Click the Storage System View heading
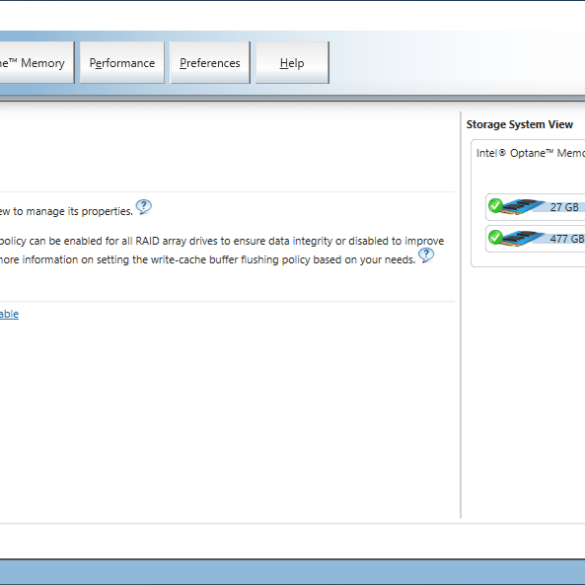This screenshot has width=585, height=585. [519, 124]
